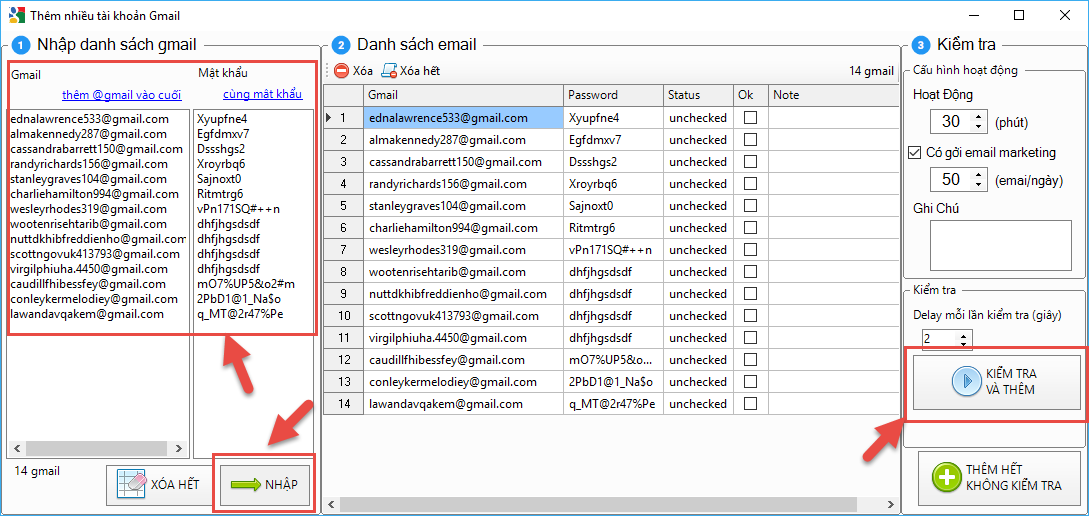This screenshot has height=516, width=1089.
Task: Check Ok box for stanleygraves104@gmail.com row
Action: pyautogui.click(x=750, y=206)
